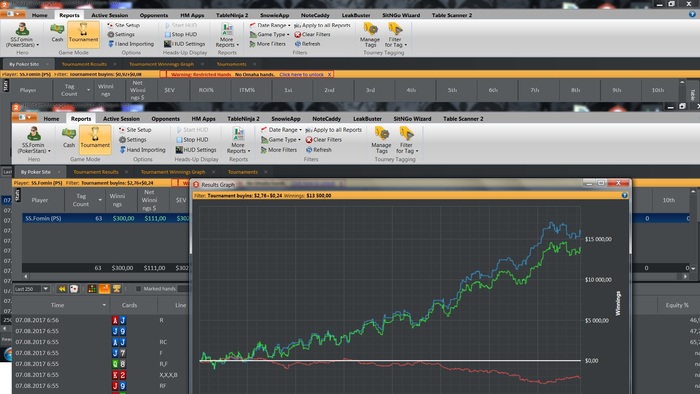Click Tag Count column header in front window

click(x=80, y=200)
